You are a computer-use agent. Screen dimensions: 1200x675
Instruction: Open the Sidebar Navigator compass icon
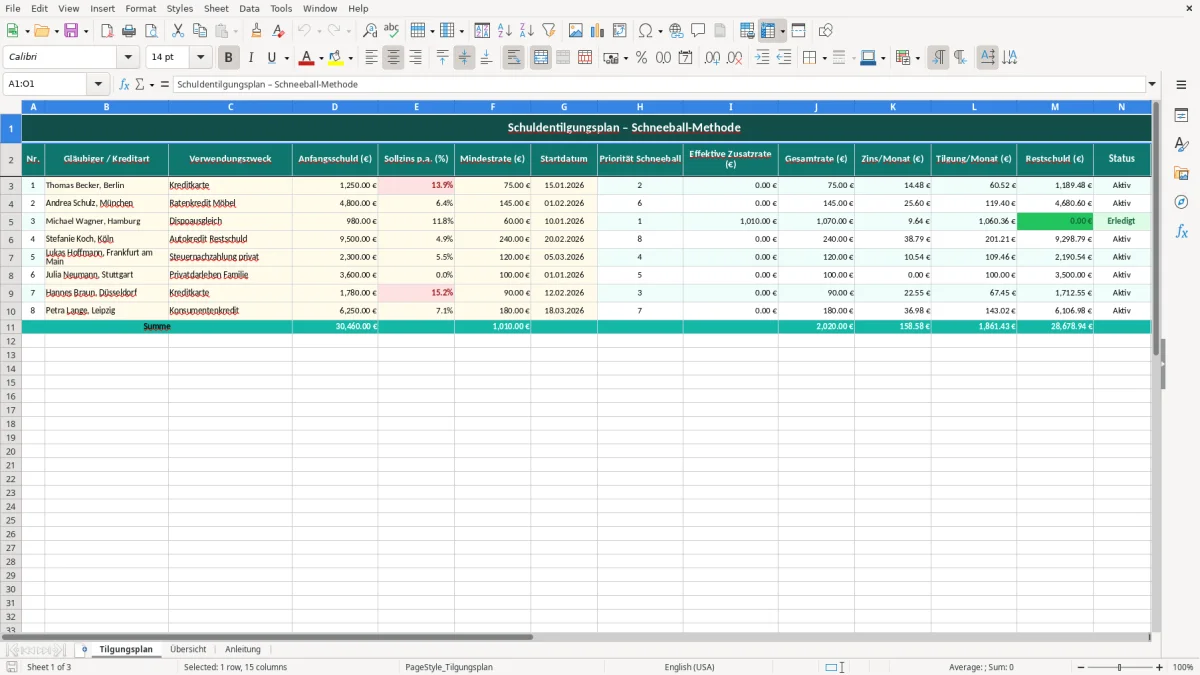(1181, 202)
